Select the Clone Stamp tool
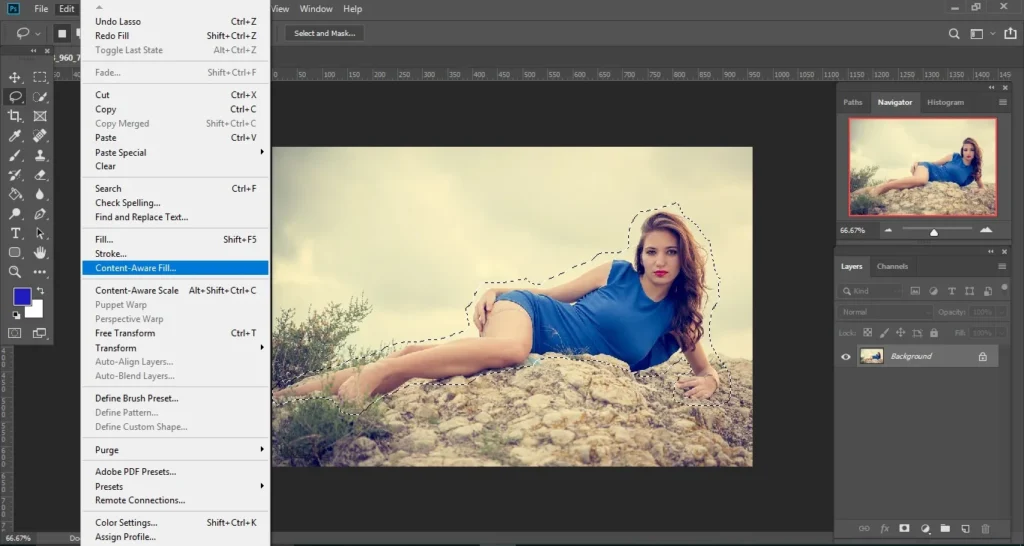 point(40,155)
